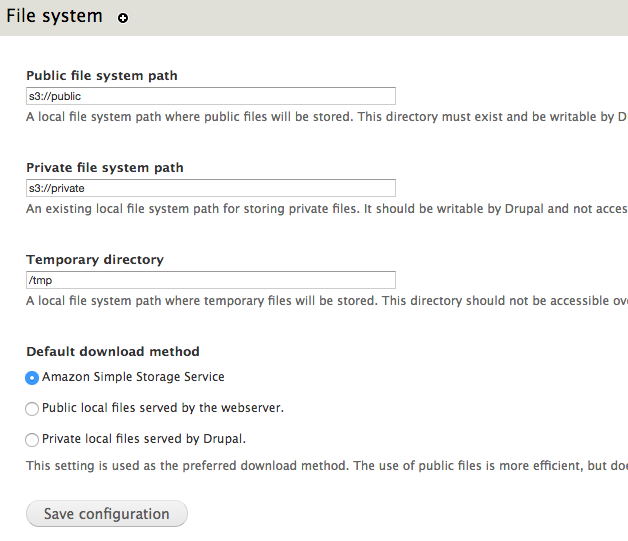Click the help text below Temporary directory
This screenshot has height=541, width=628.
click(320, 301)
